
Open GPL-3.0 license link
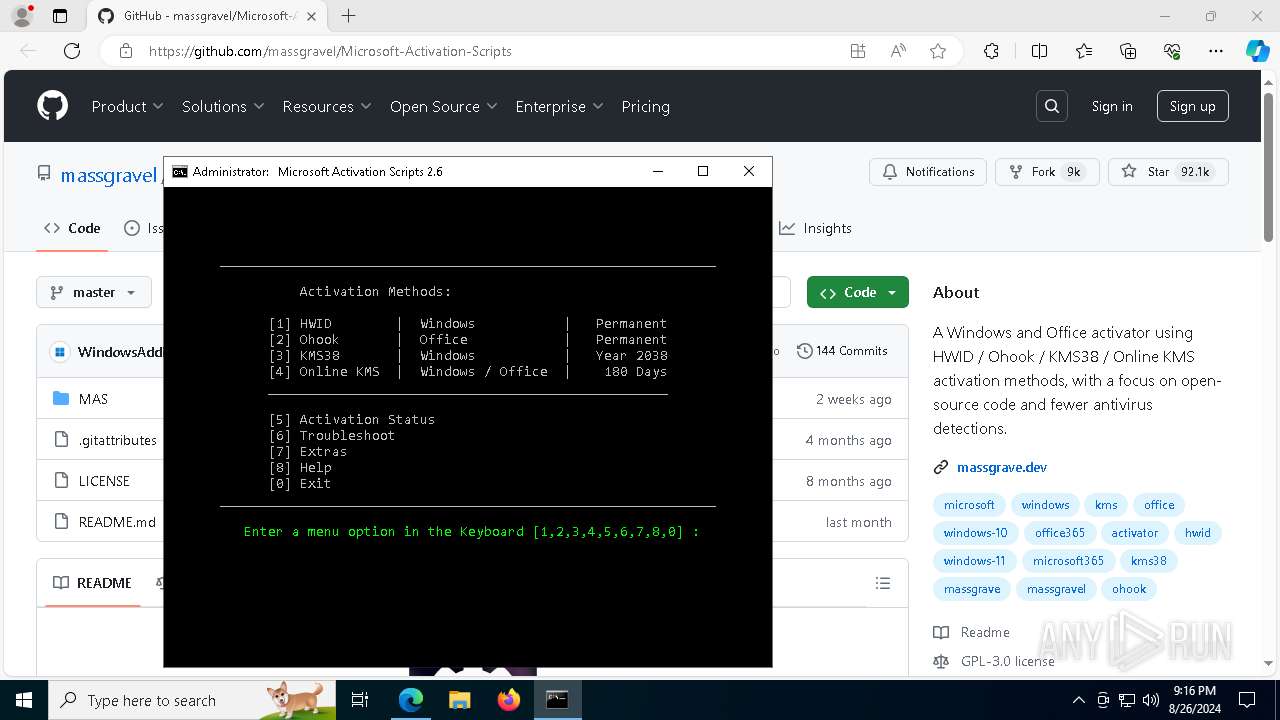click(x=1007, y=661)
